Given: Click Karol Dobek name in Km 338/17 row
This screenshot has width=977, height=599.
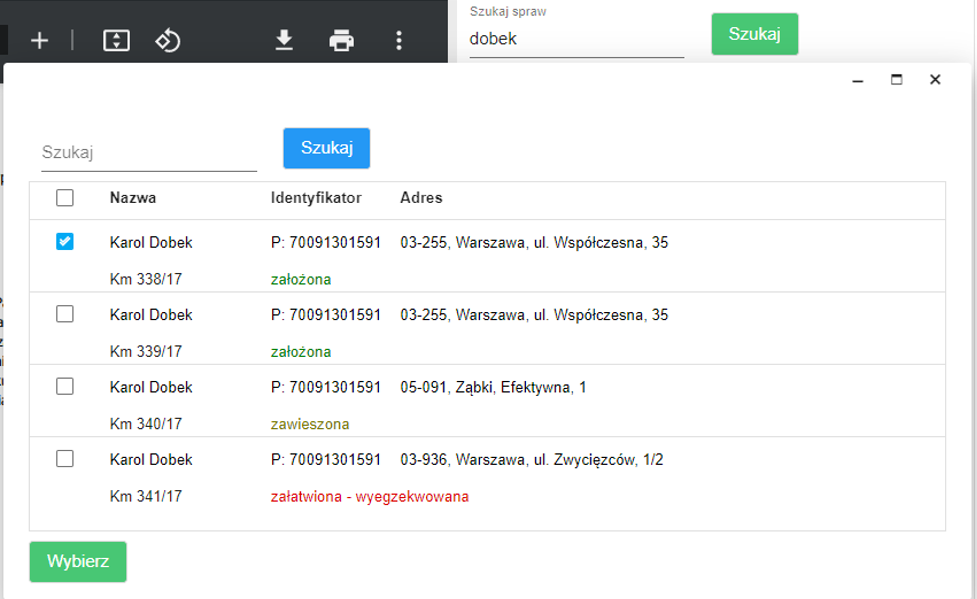Looking at the screenshot, I should [x=151, y=242].
